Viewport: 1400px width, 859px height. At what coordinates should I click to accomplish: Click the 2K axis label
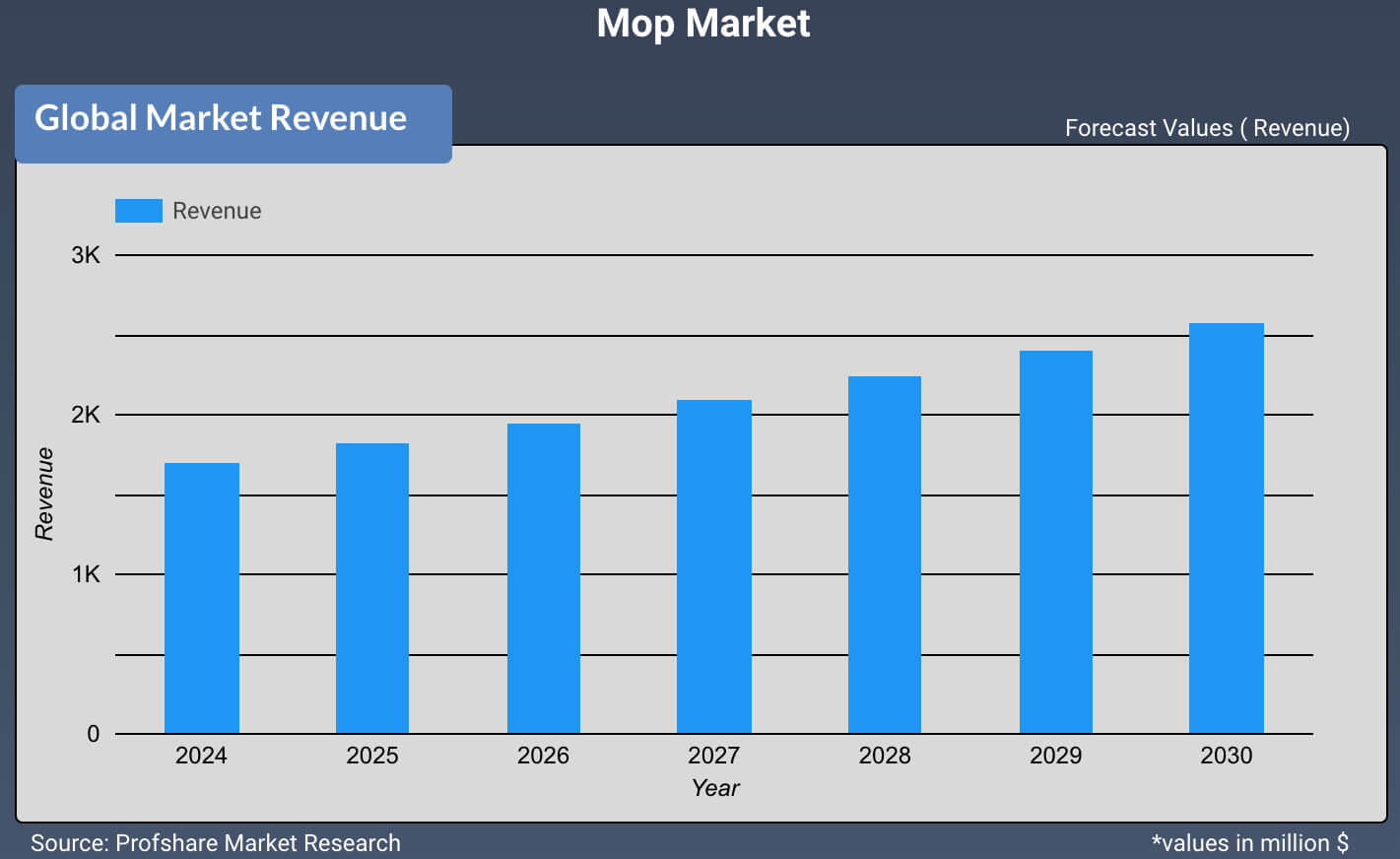pyautogui.click(x=86, y=415)
